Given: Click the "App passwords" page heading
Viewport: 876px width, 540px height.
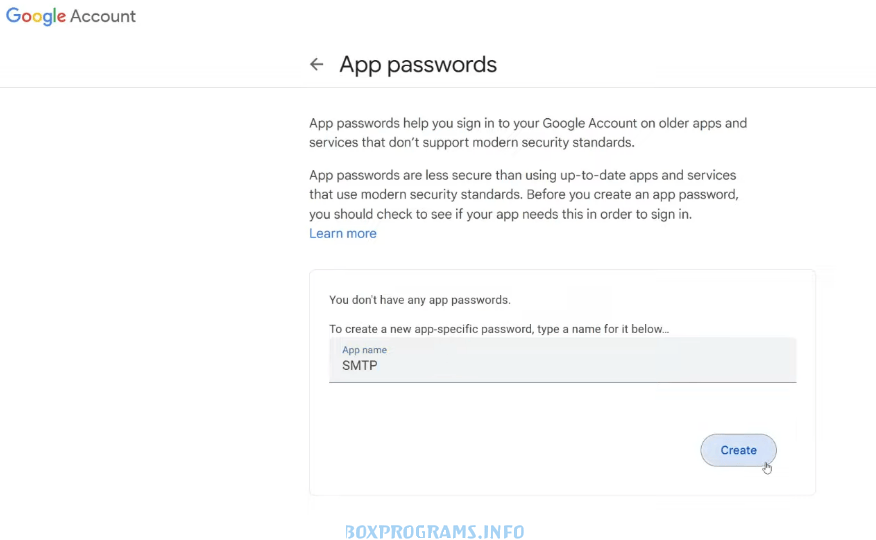Looking at the screenshot, I should (x=418, y=65).
